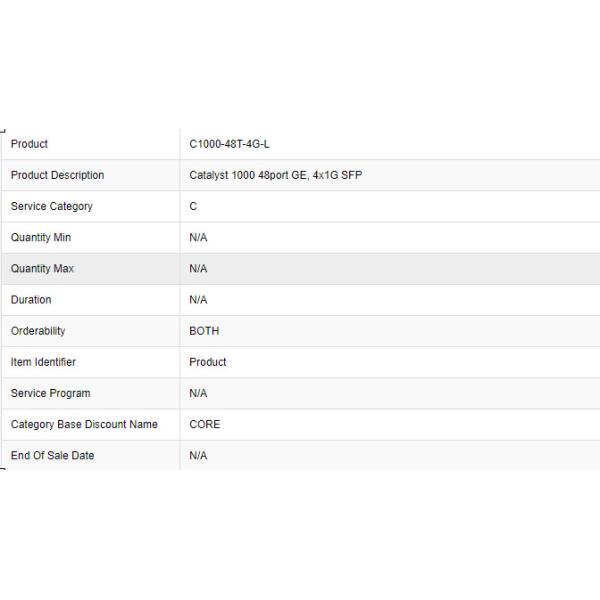Click the Service Program label
Viewport: 600px width, 600px height.
click(50, 393)
